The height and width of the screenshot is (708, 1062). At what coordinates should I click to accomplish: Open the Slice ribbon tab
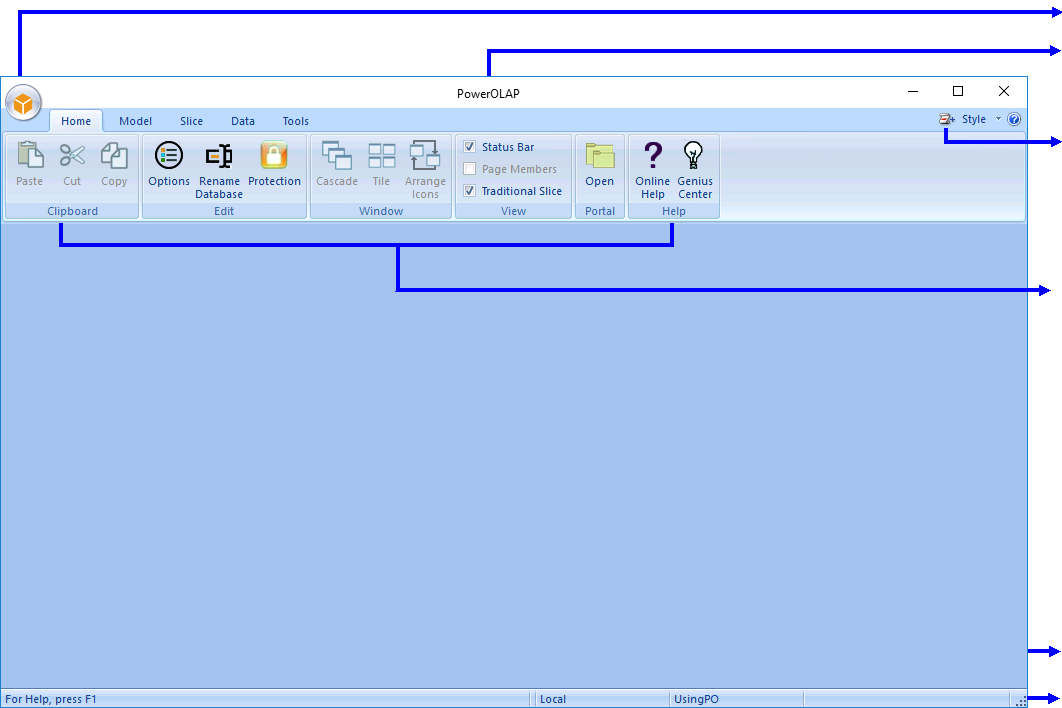tap(191, 121)
